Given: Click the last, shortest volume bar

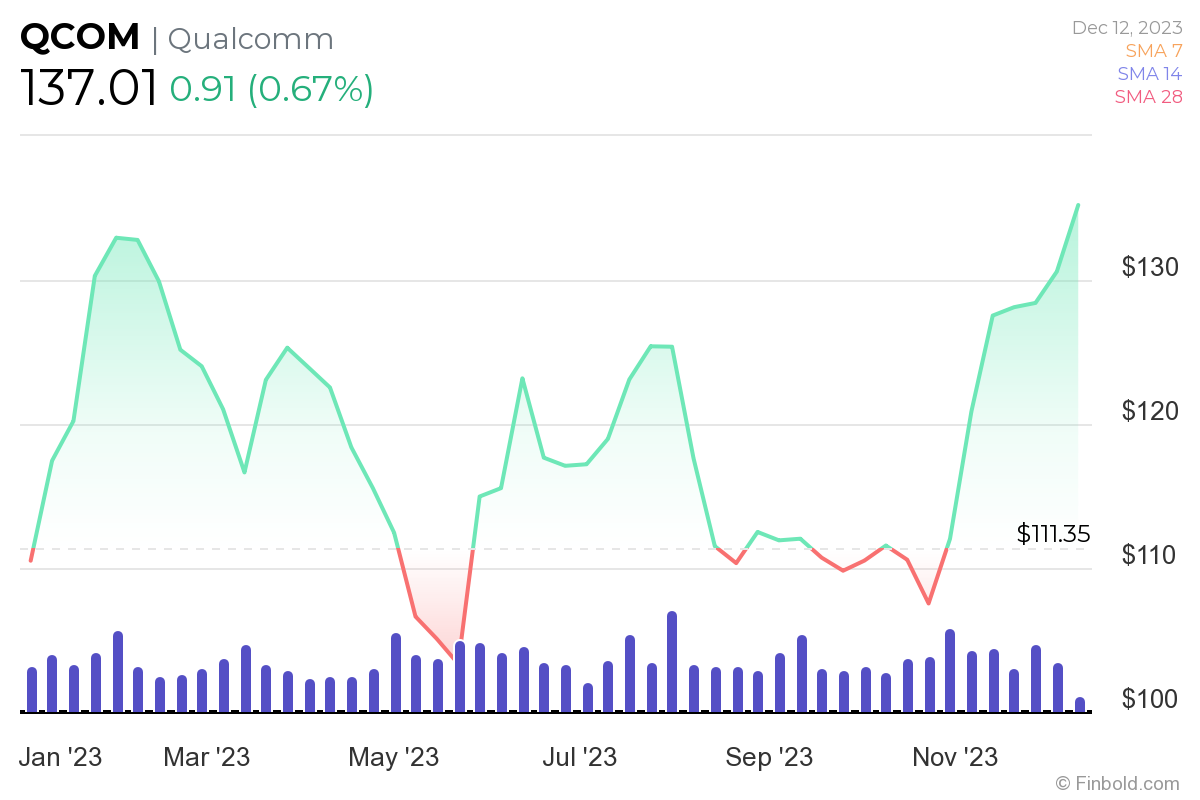Looking at the screenshot, I should point(1080,705).
